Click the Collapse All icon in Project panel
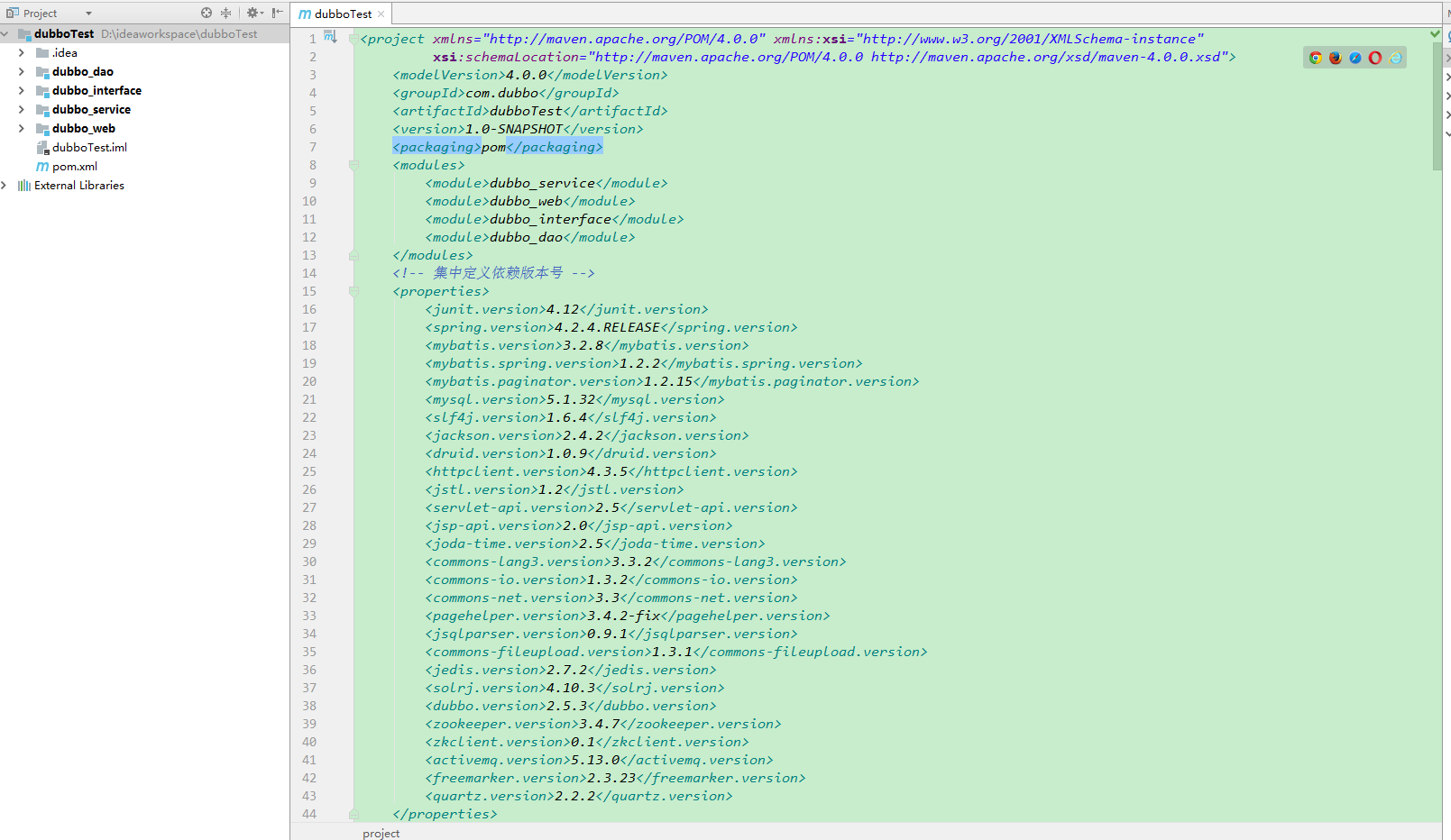 (x=226, y=13)
